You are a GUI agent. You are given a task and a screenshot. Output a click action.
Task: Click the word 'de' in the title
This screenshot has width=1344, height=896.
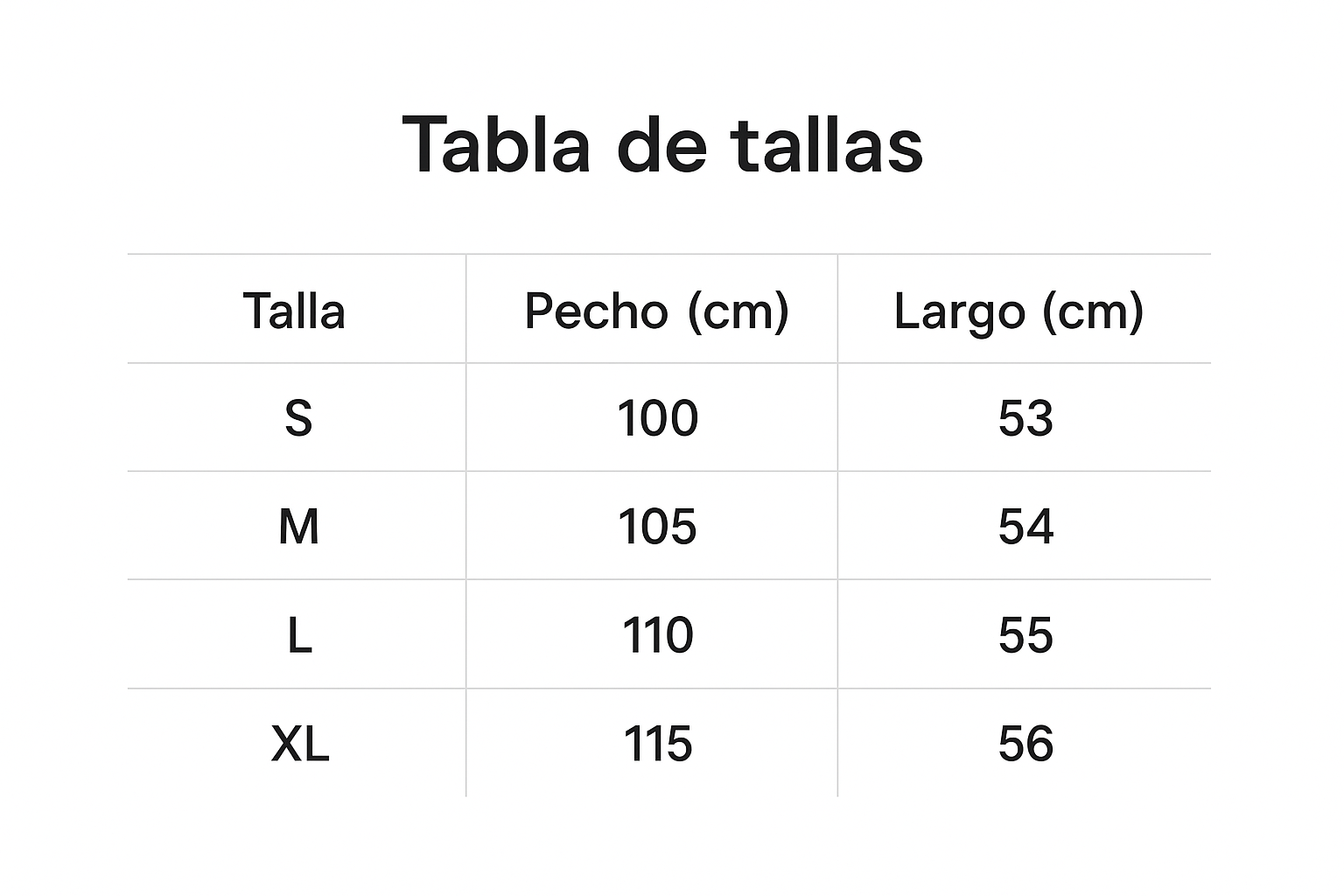point(661,144)
